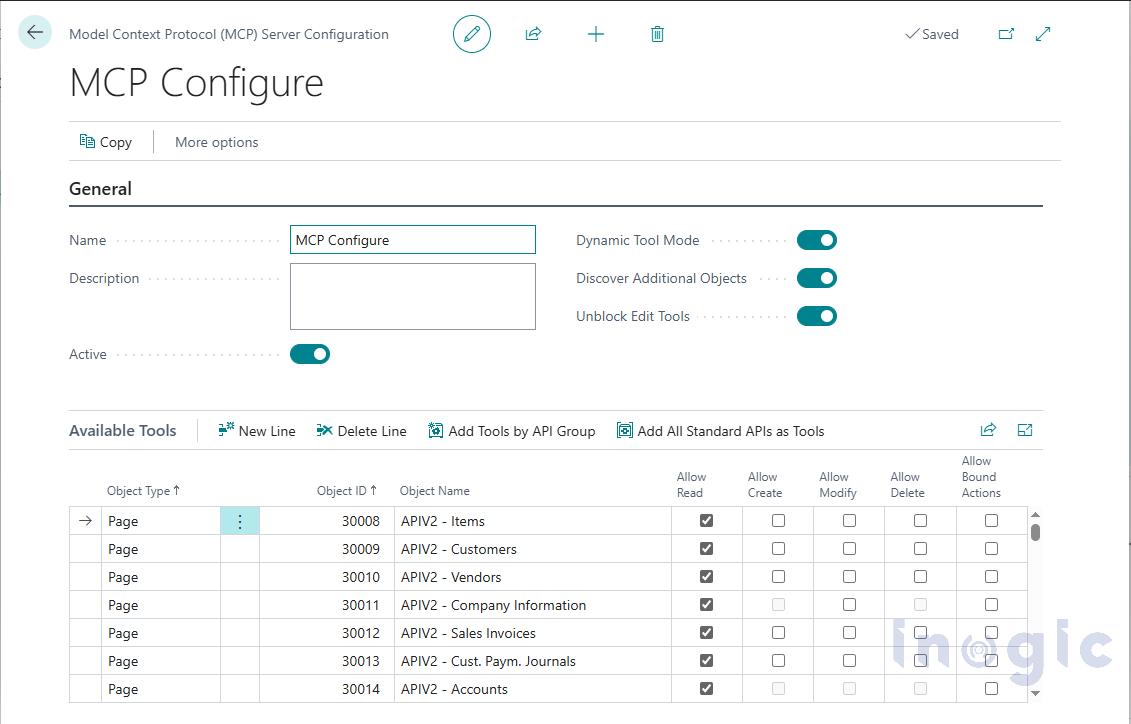Viewport: 1131px width, 724px height.
Task: Expand page to full screen icon
Action: [x=1043, y=34]
